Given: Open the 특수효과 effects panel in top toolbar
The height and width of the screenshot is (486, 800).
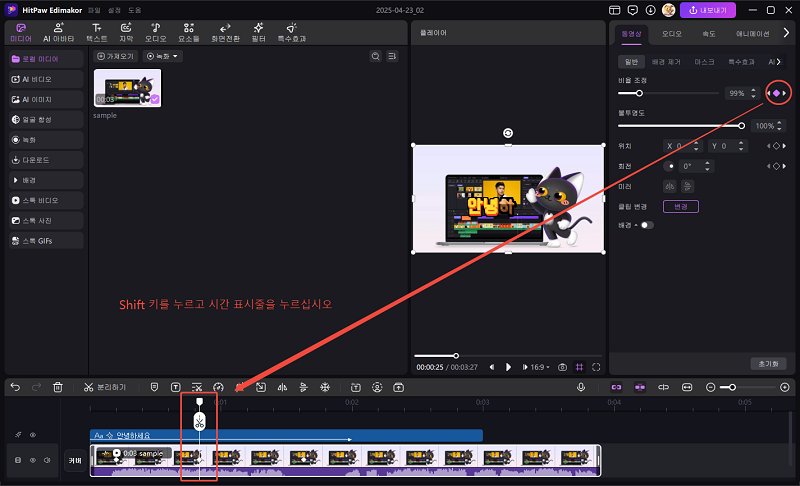Looking at the screenshot, I should coord(291,33).
